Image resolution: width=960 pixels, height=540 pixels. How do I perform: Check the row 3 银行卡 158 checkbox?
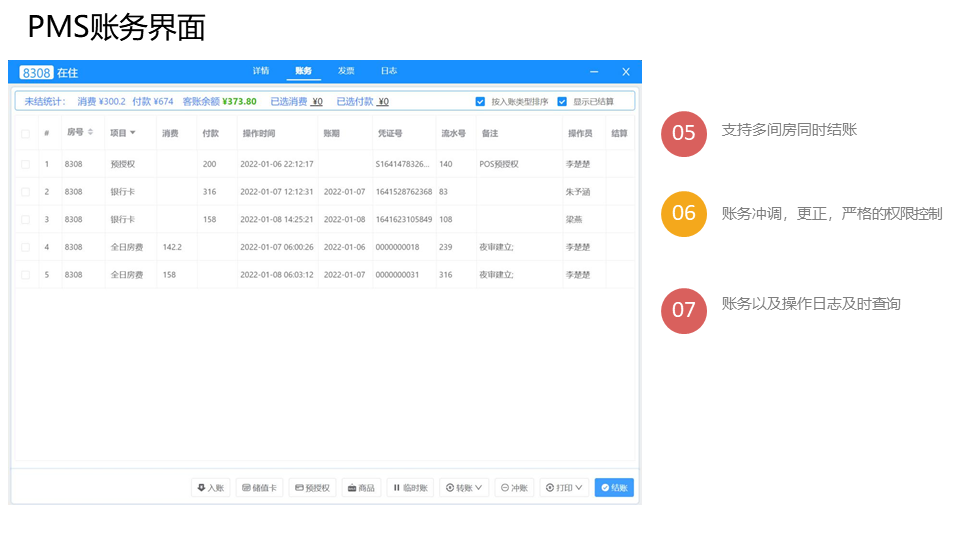[x=25, y=219]
